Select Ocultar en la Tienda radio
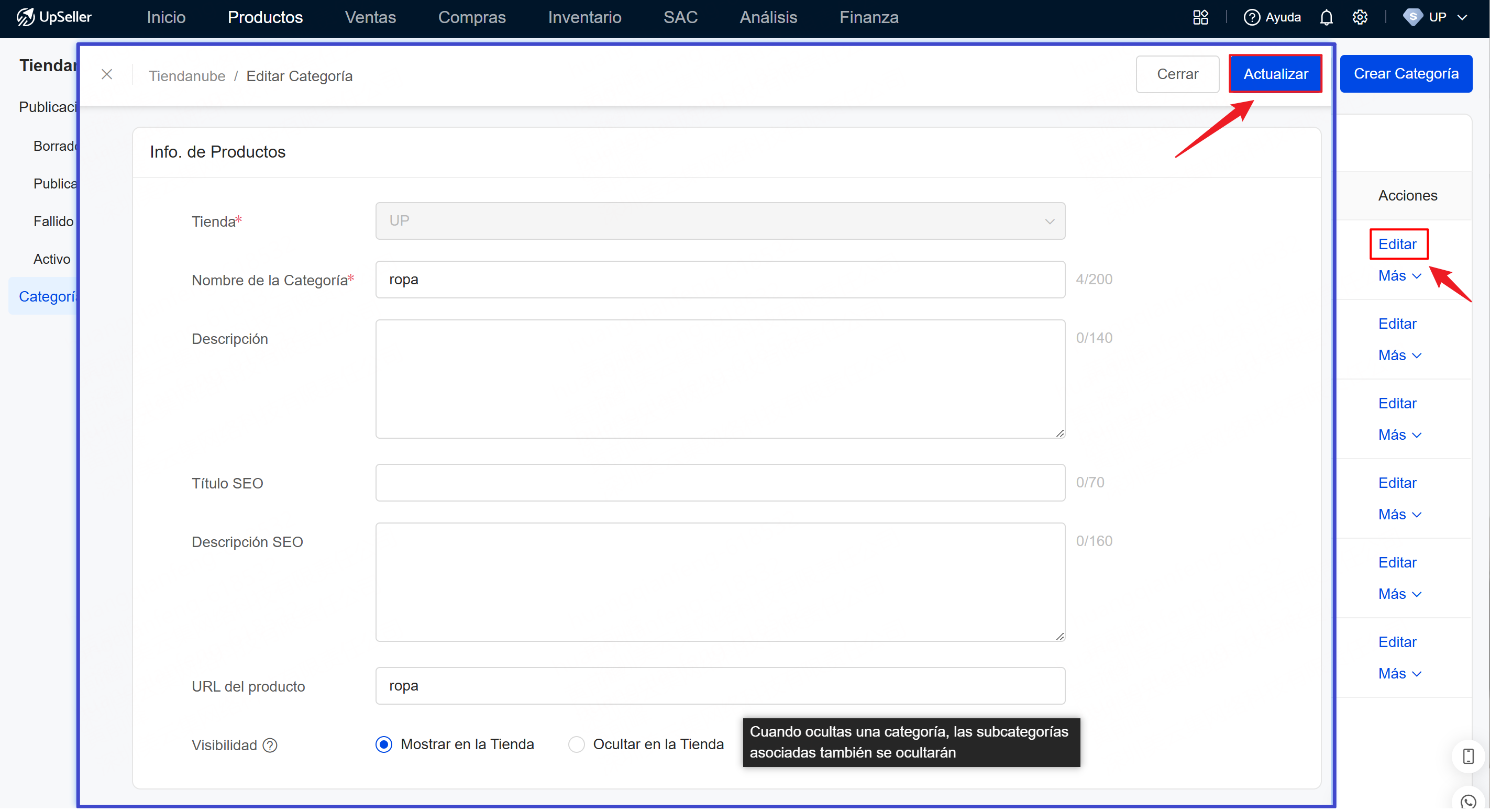Image resolution: width=1490 pixels, height=812 pixels. (x=576, y=744)
